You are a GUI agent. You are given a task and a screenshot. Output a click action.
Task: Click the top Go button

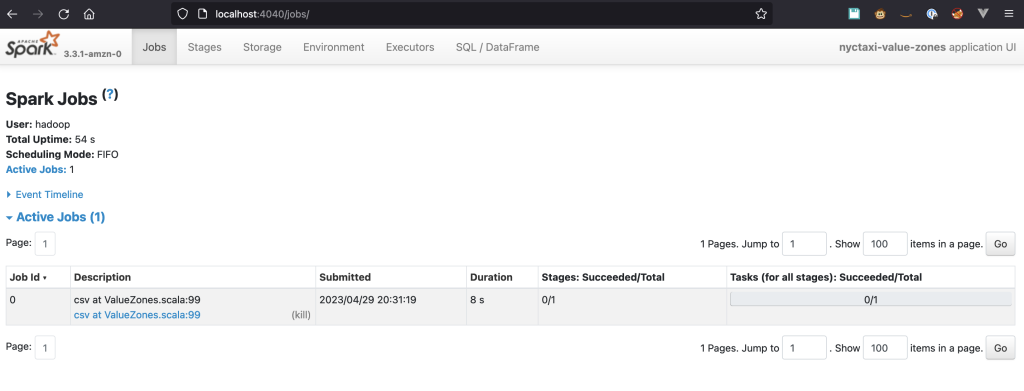click(1000, 244)
